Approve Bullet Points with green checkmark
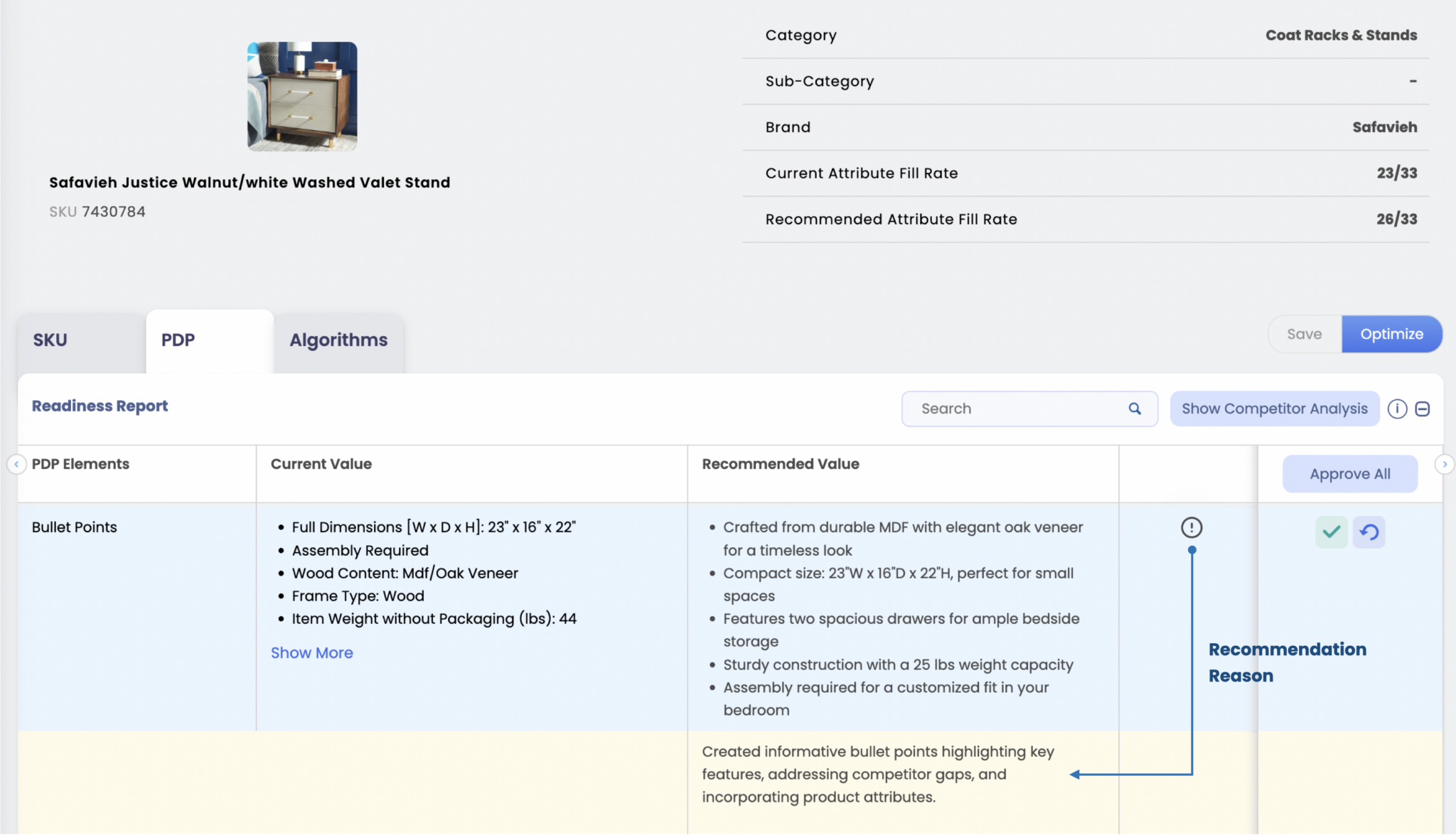 click(1331, 532)
